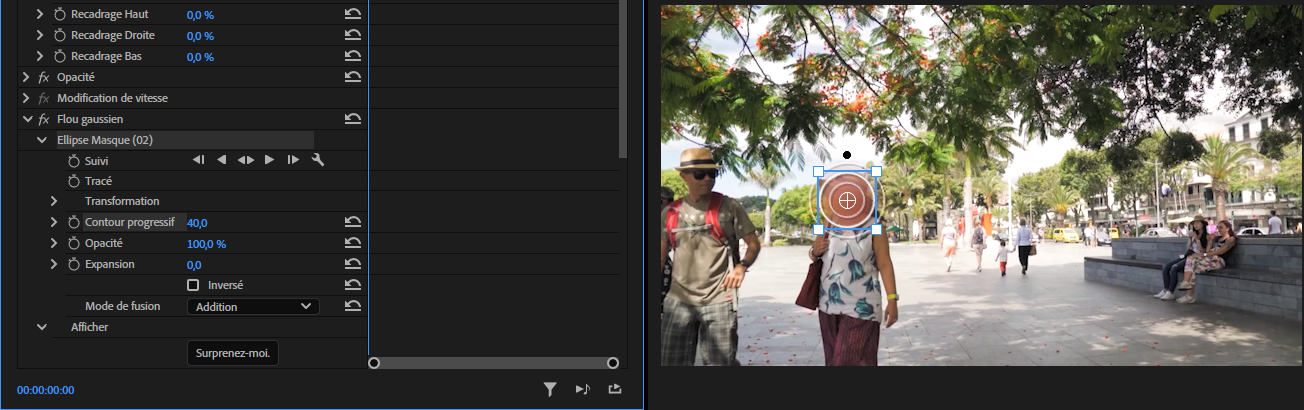Expand the Modification de vitesse effect

pos(27,98)
